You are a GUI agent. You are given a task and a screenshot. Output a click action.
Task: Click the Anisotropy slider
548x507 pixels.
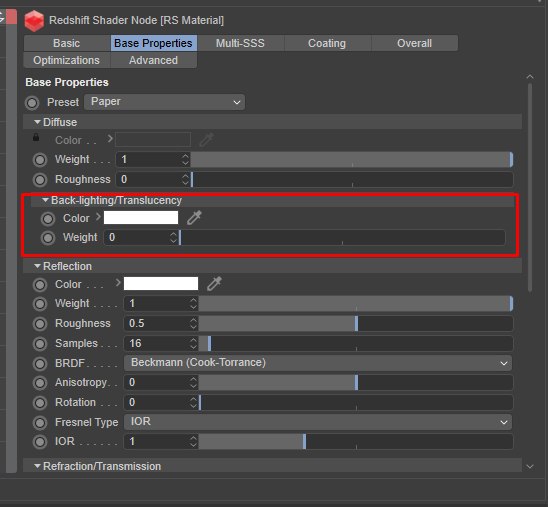(x=355, y=382)
